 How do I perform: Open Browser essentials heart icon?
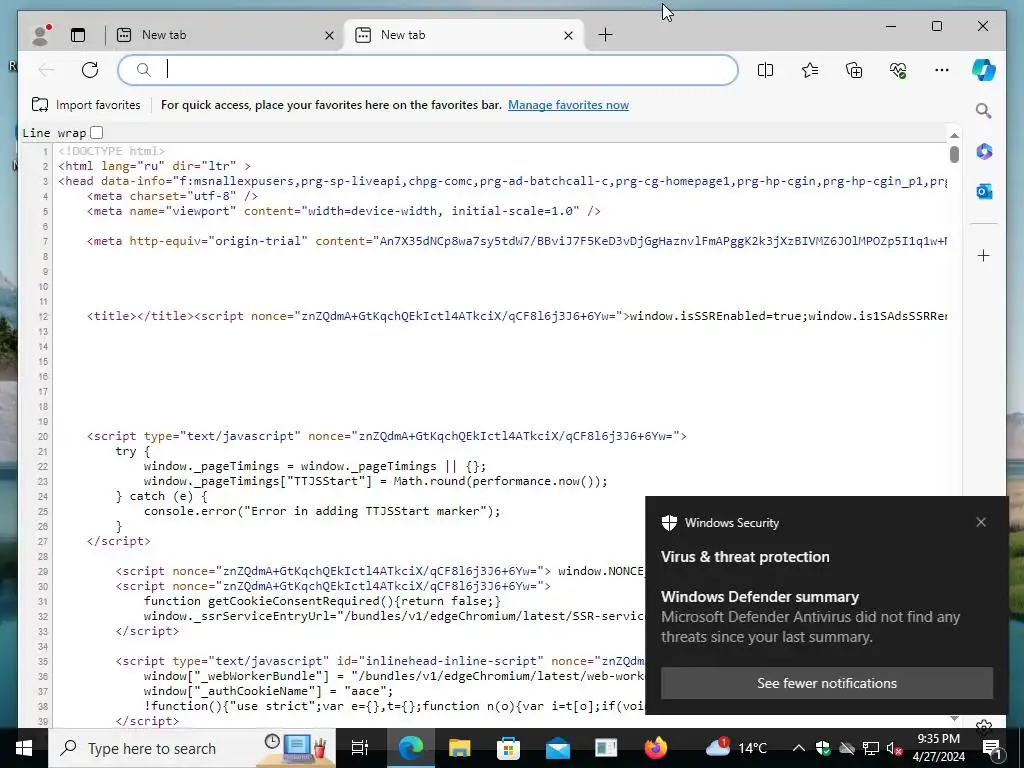click(x=898, y=70)
